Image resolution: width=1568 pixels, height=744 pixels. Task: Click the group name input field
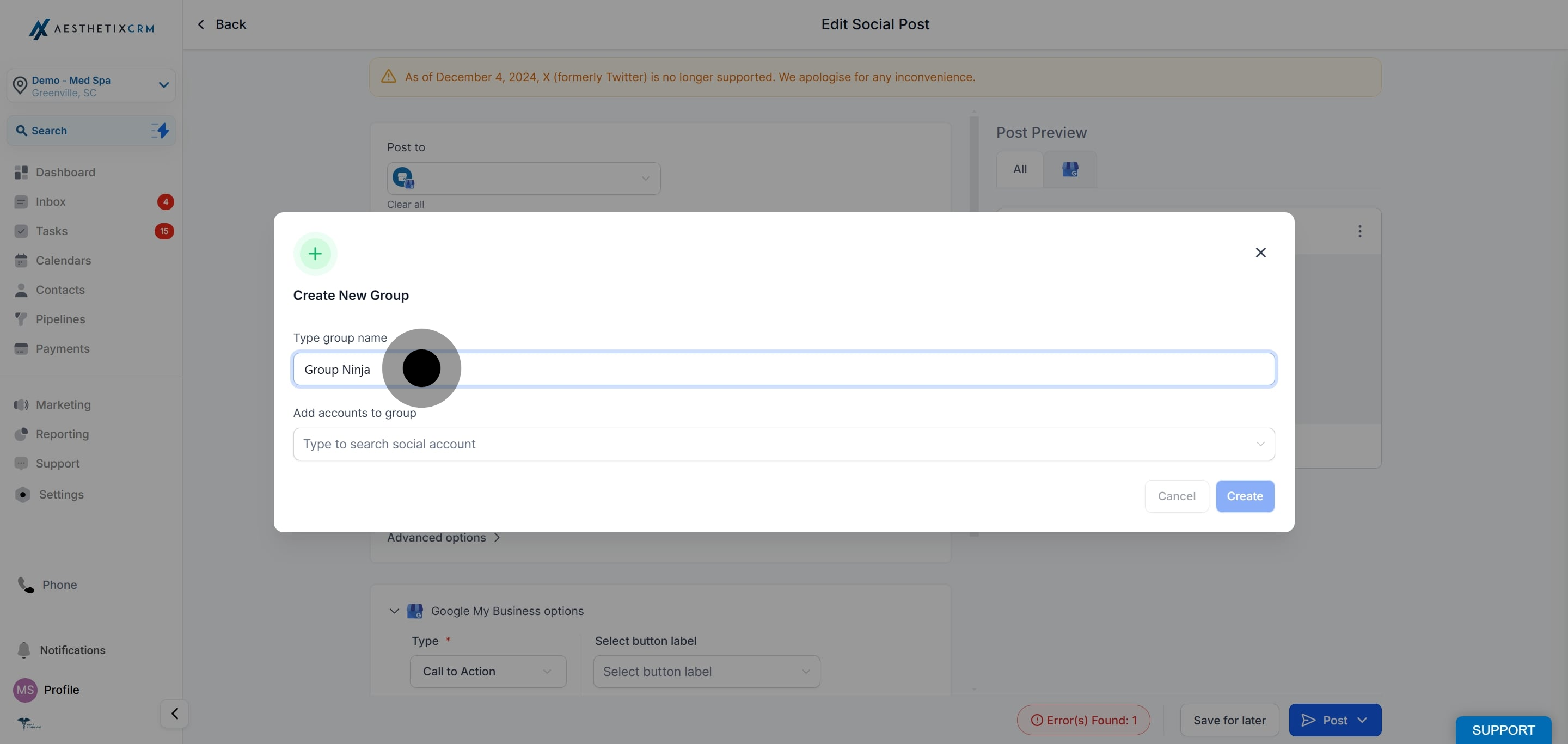pos(783,369)
